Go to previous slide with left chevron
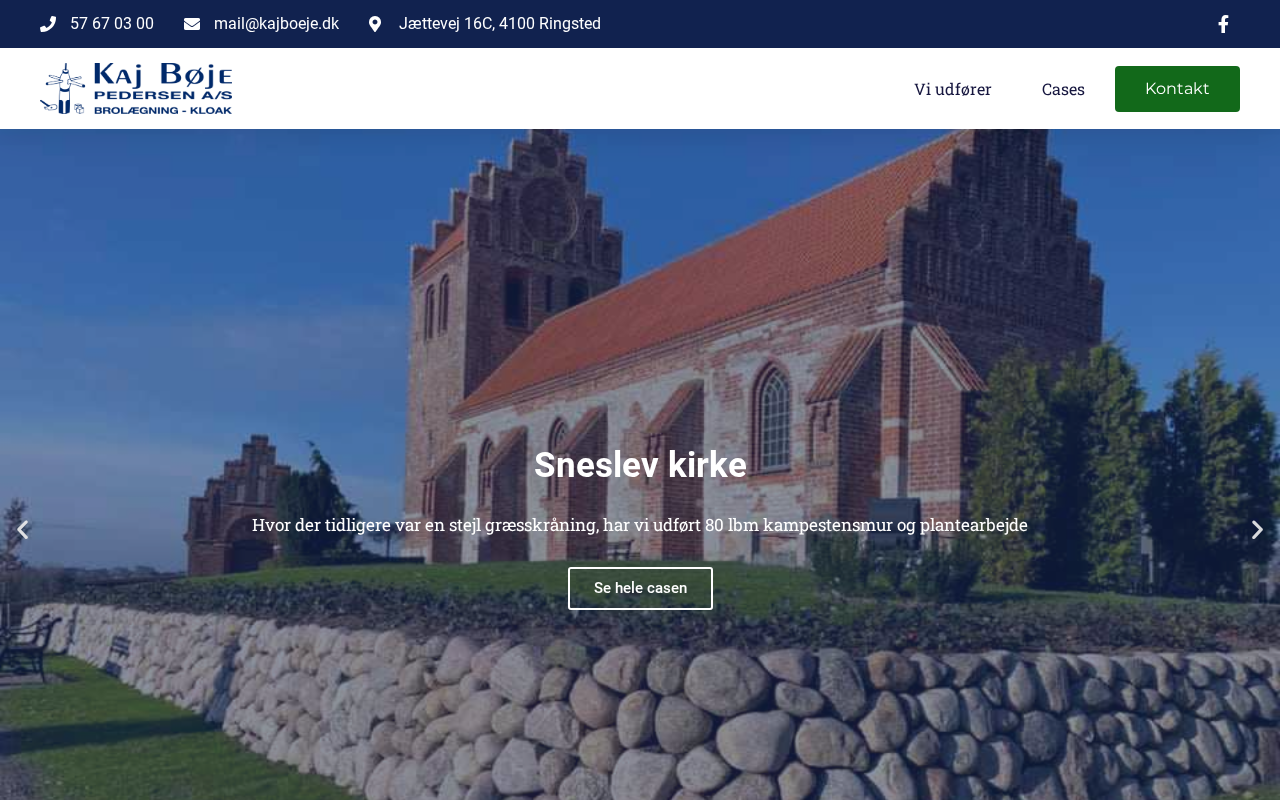Viewport: 1280px width, 800px height. tap(23, 530)
